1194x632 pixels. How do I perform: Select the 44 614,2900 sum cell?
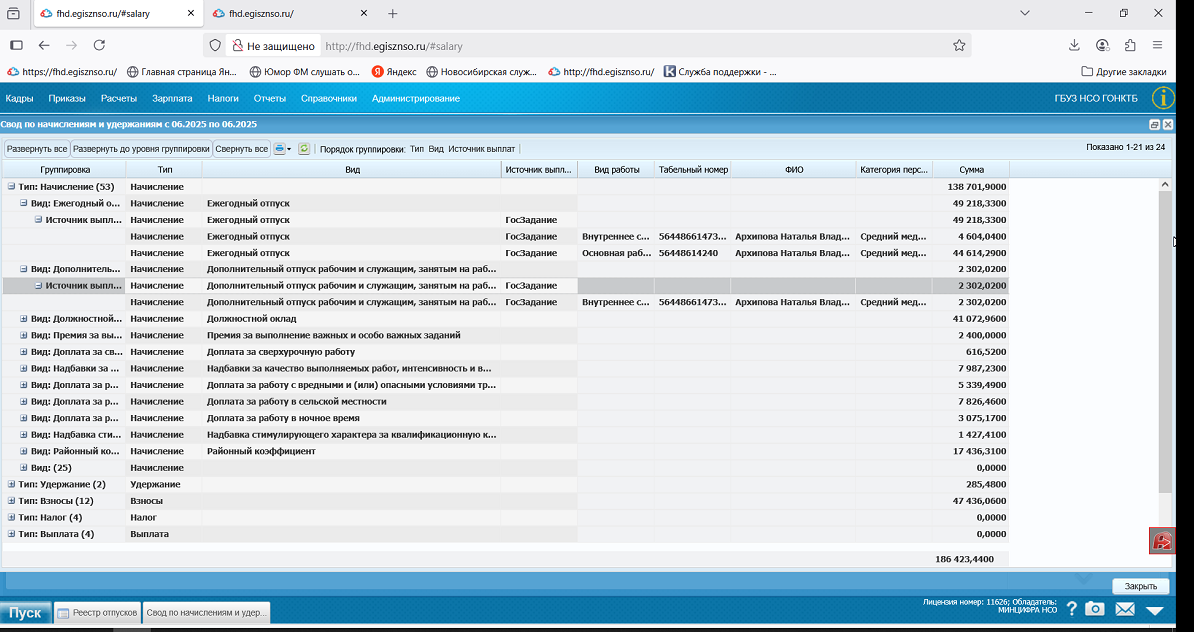click(x=971, y=253)
